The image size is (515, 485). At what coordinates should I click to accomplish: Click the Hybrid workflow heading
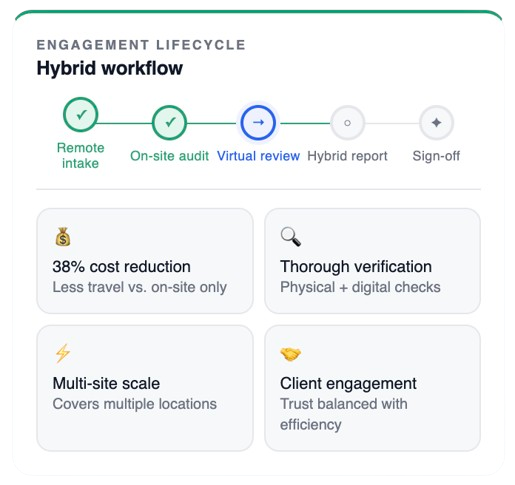click(110, 68)
